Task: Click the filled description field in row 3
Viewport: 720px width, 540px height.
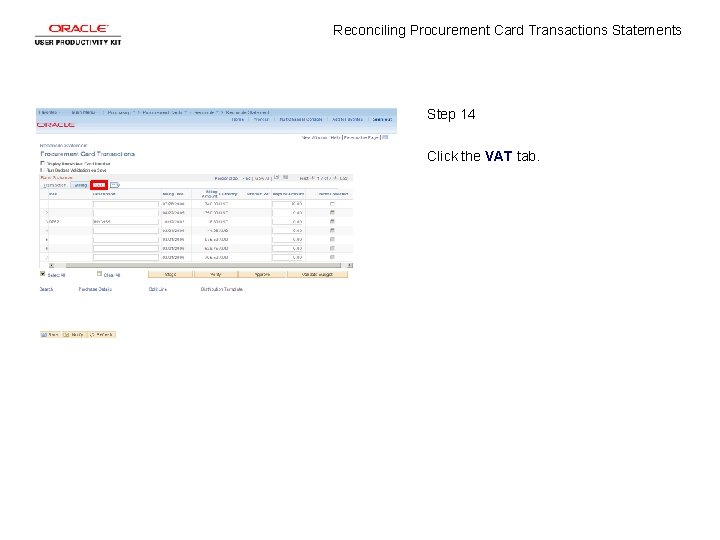Action: 126,221
